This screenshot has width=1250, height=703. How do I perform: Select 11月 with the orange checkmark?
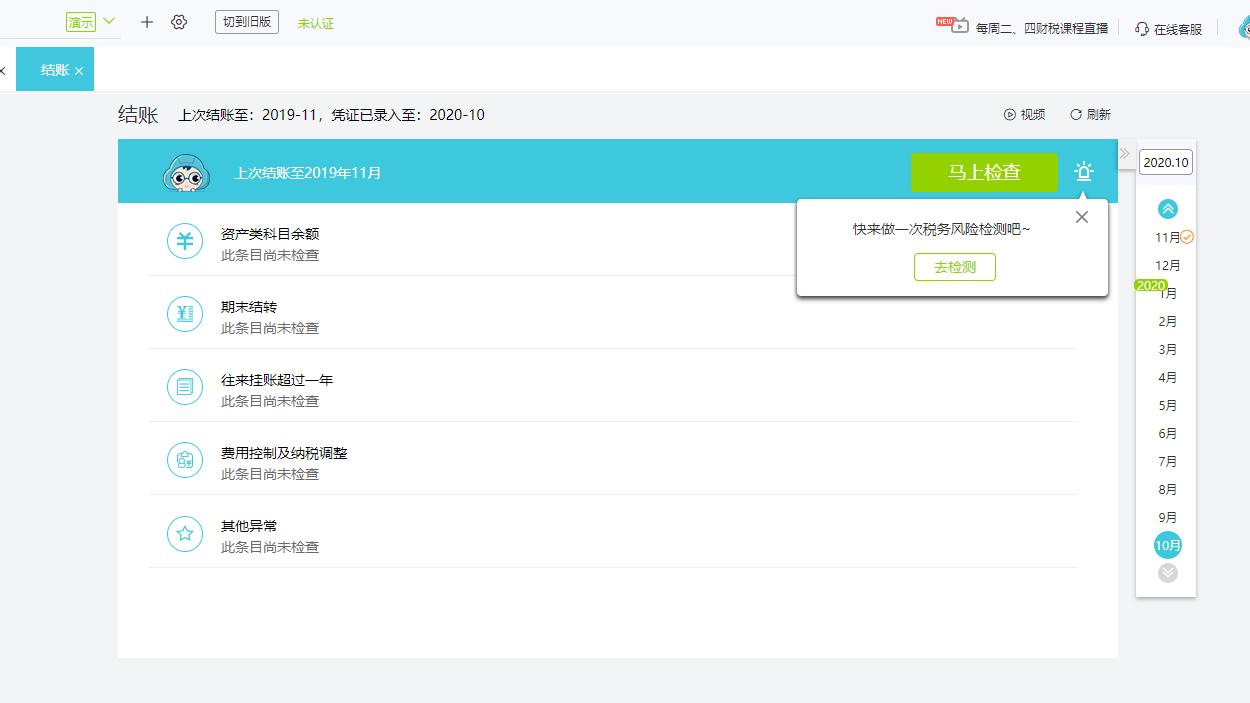pyautogui.click(x=1166, y=237)
